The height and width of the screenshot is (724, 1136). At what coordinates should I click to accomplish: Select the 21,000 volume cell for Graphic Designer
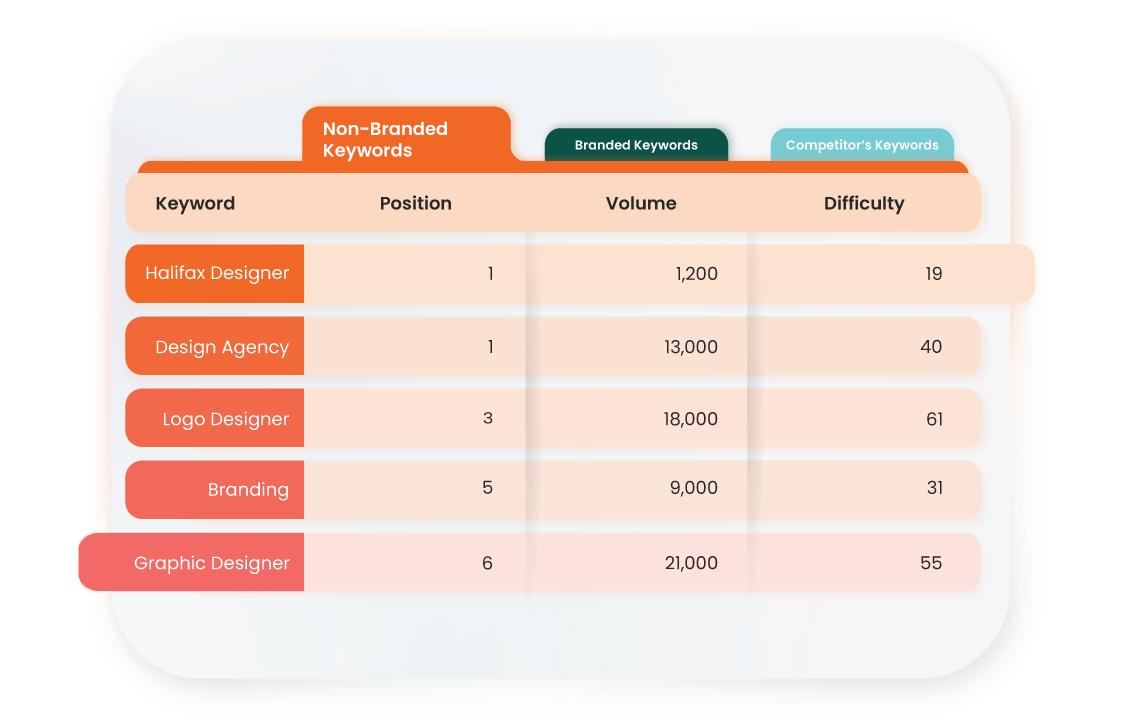tap(693, 562)
